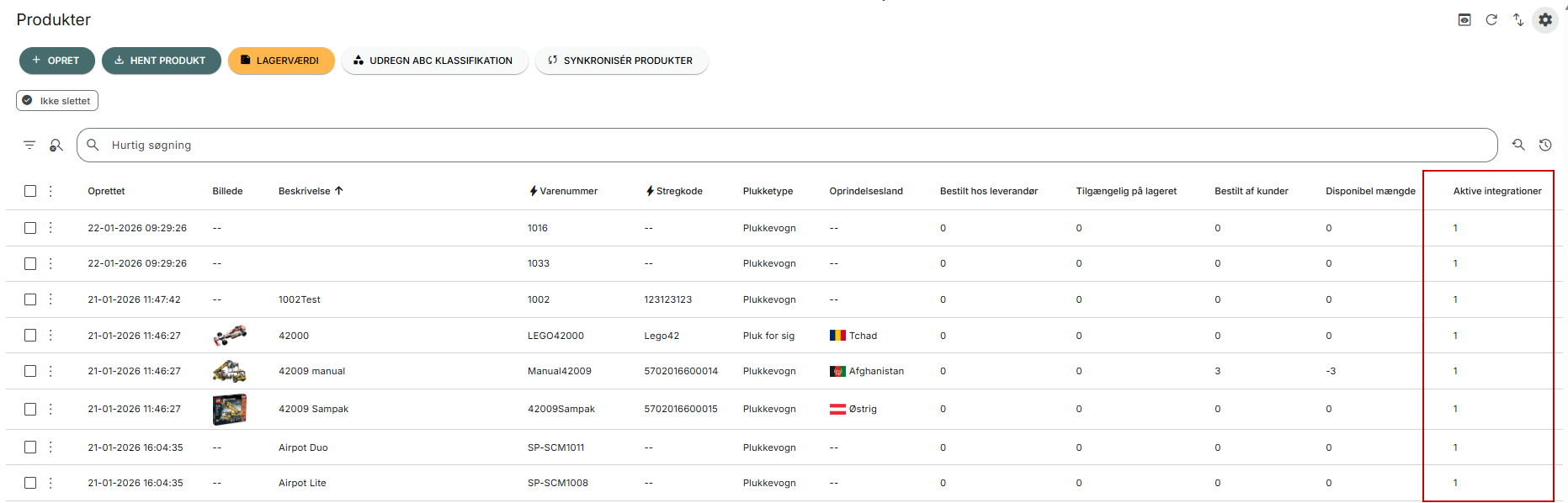Viewport: 1568px width, 503px height.
Task: Toggle the select-all checkbox in header
Action: pyautogui.click(x=30, y=191)
